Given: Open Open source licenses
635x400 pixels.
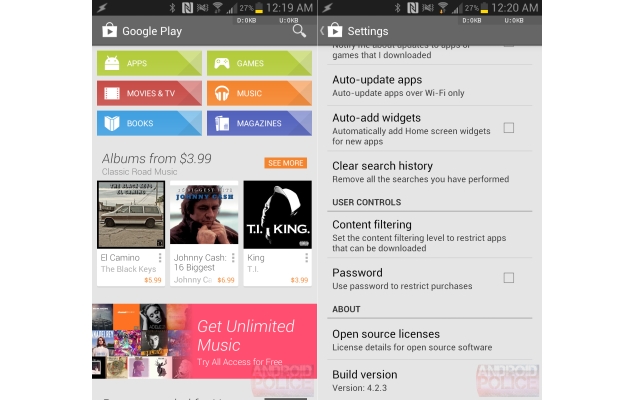Looking at the screenshot, I should pos(430,340).
